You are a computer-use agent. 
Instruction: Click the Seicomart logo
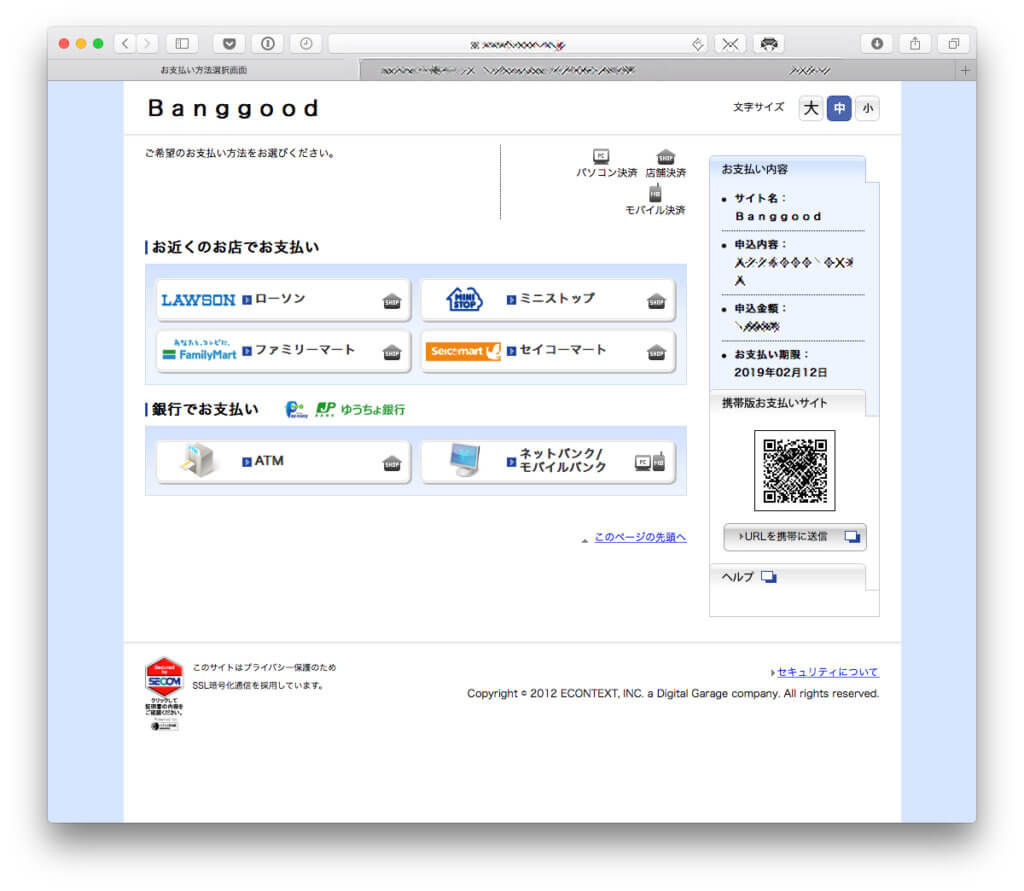tap(463, 352)
